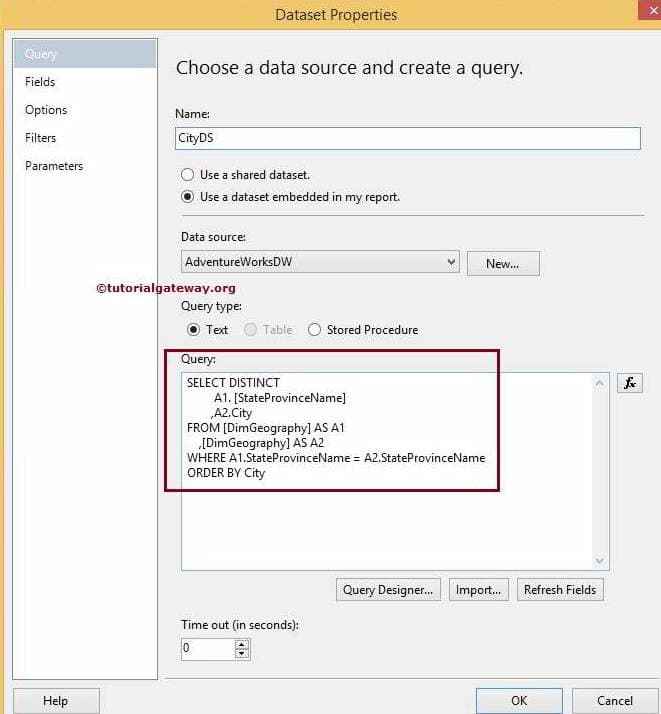This screenshot has width=661, height=714.
Task: Click the New... data source button
Action: tap(503, 263)
